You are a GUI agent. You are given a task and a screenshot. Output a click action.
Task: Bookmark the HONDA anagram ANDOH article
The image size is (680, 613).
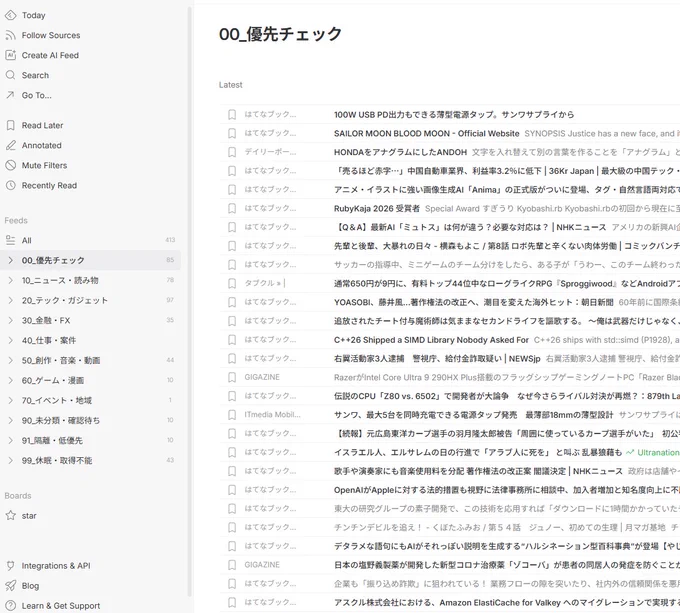[232, 152]
